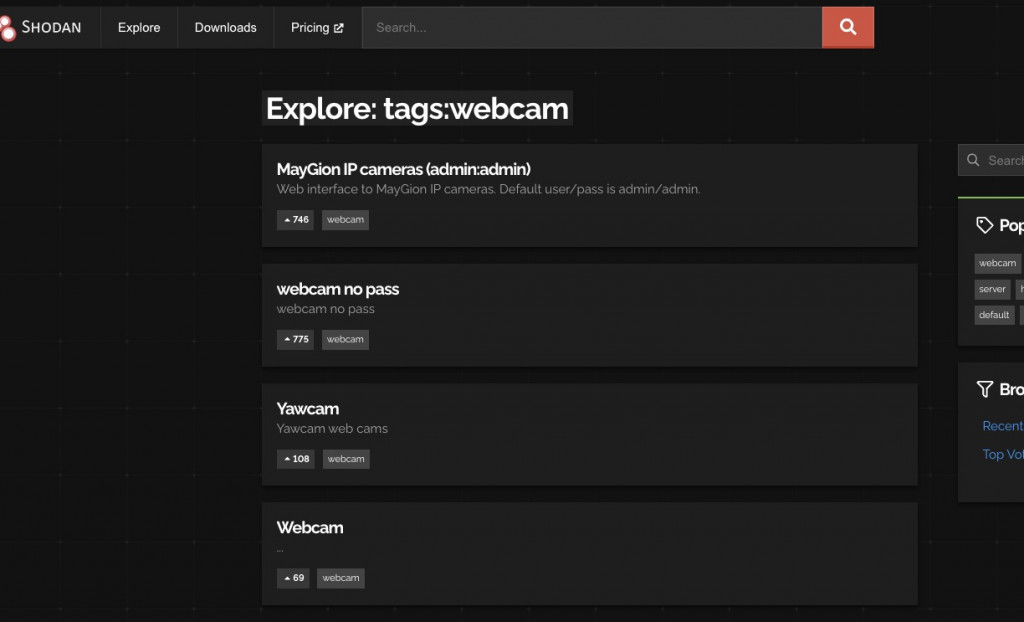Click 'Yawcam web cams' description text
Image resolution: width=1024 pixels, height=622 pixels.
coord(332,429)
